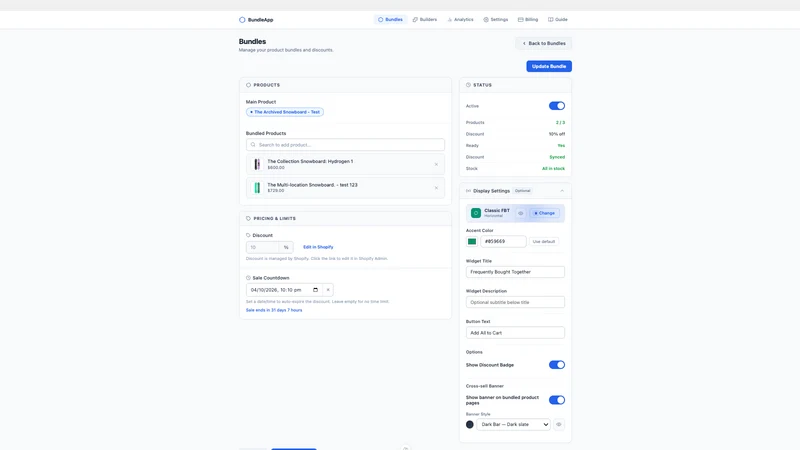This screenshot has width=800, height=450.
Task: Click the Edit in Shopify link
Action: 318,247
